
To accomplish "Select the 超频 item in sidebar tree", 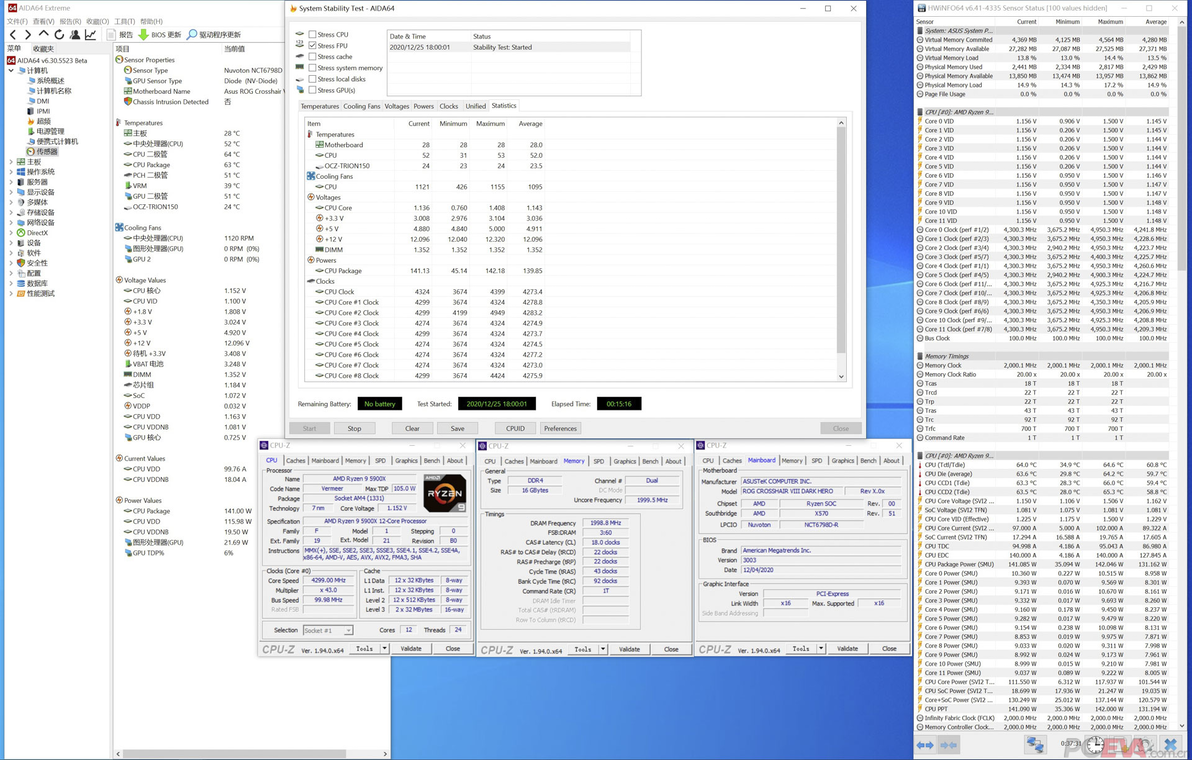I will [x=43, y=121].
